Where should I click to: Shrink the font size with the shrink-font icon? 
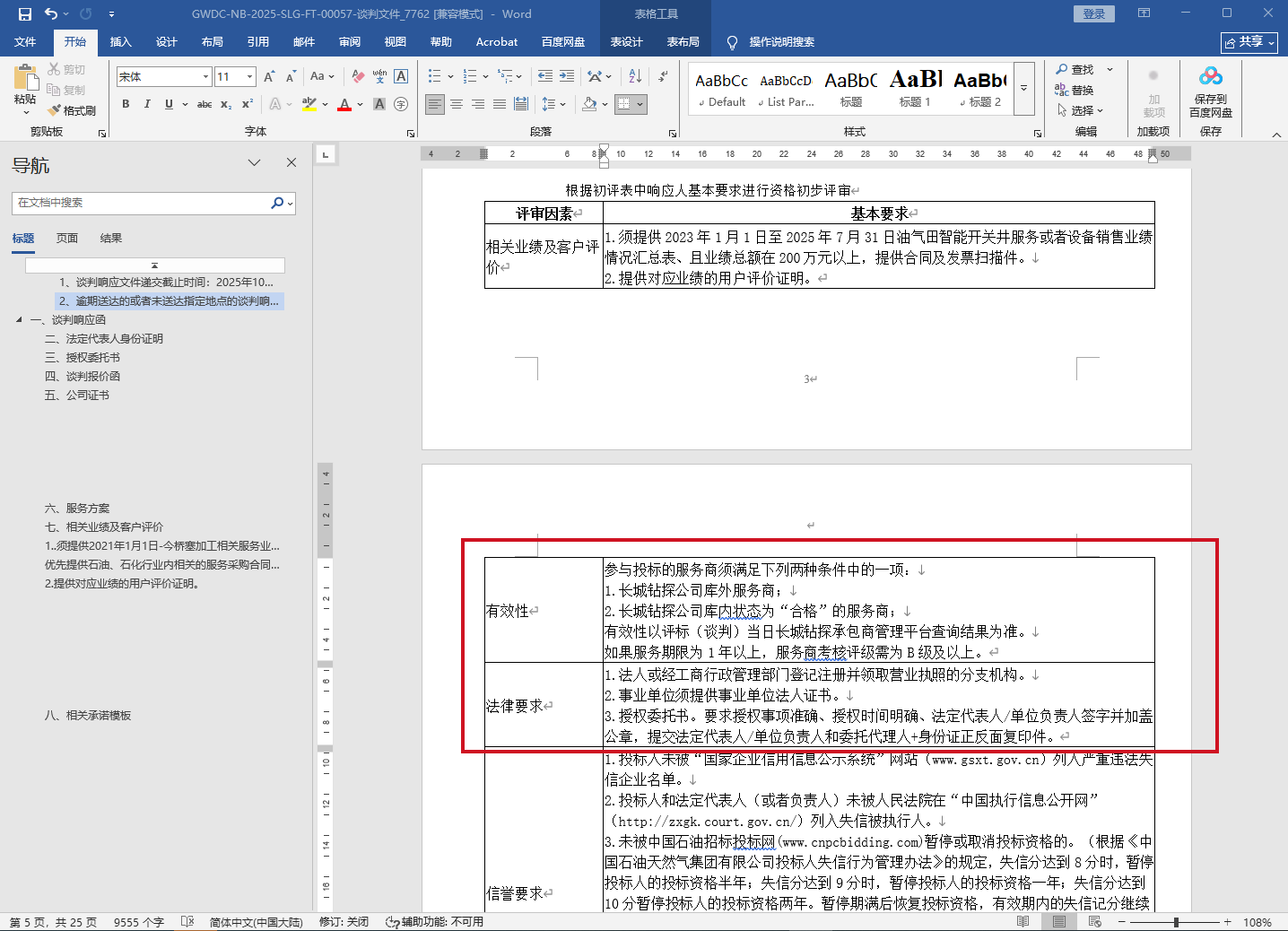coord(290,77)
